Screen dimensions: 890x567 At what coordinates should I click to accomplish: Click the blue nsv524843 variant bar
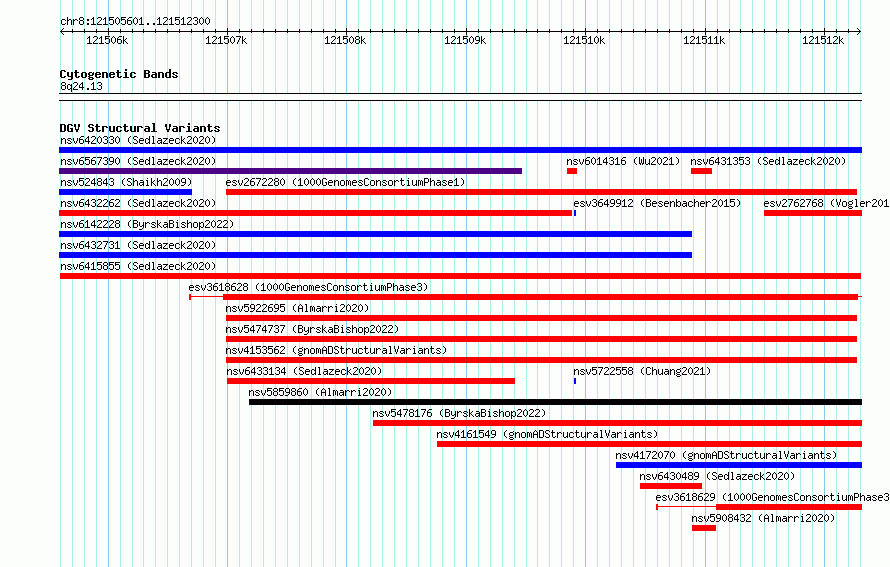125,192
